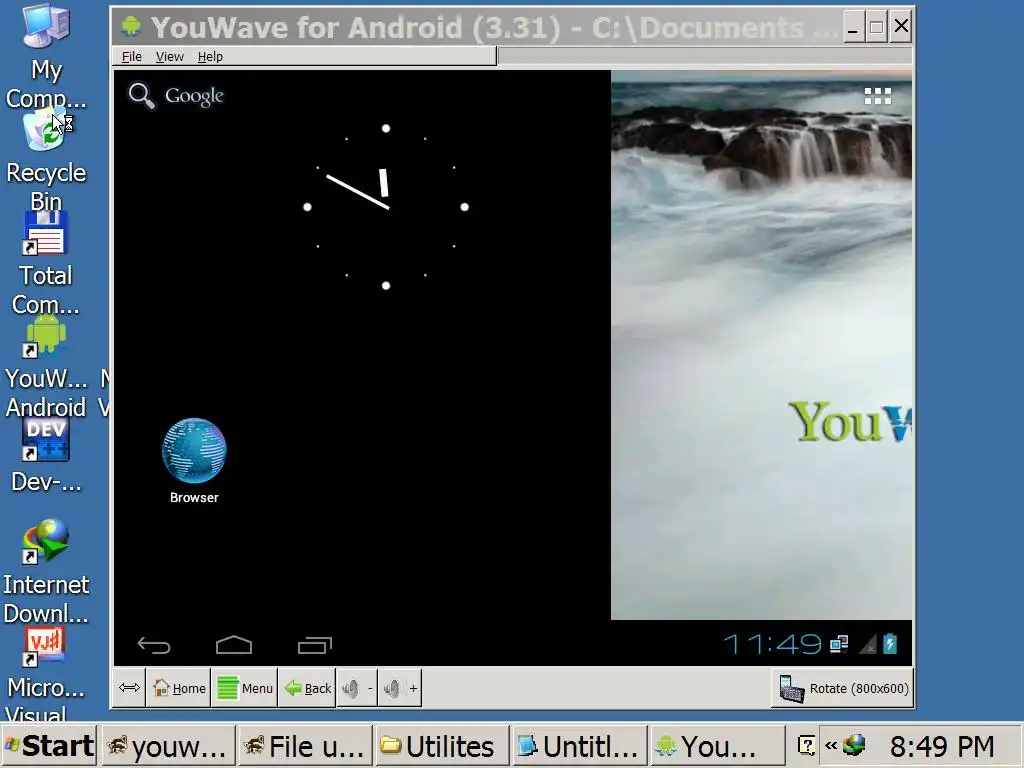Screen dimensions: 1024x768
Task: Open the File menu
Action: [x=131, y=57]
